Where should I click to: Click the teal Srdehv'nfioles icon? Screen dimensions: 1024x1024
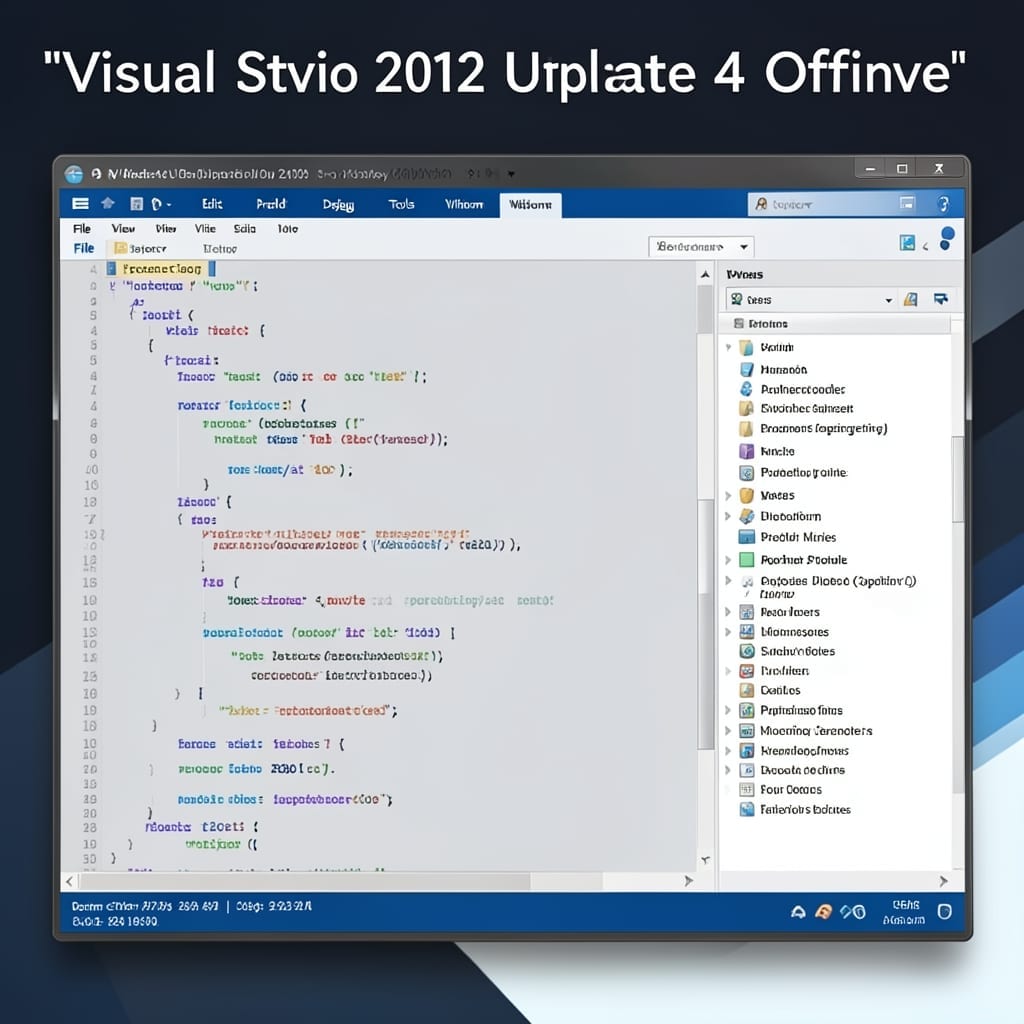(x=746, y=651)
